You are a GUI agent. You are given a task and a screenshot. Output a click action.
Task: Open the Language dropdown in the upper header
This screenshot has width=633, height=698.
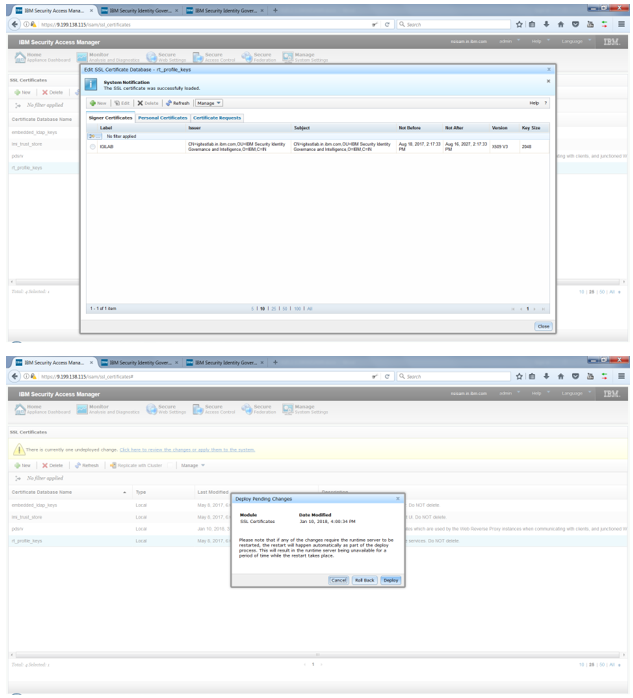coord(576,41)
